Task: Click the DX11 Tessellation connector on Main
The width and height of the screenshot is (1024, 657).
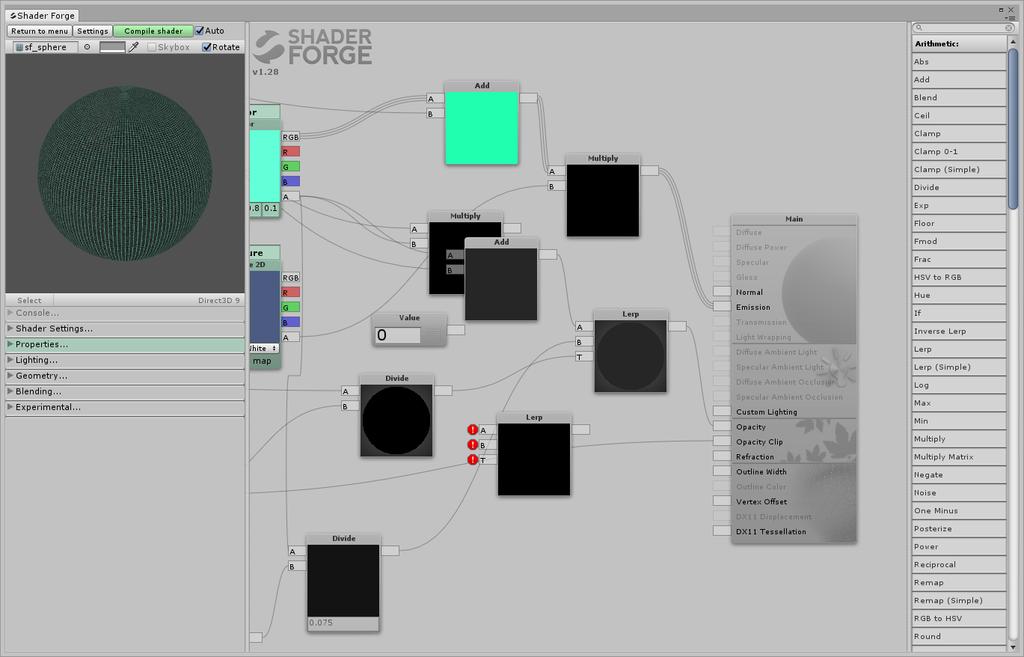Action: click(x=722, y=531)
